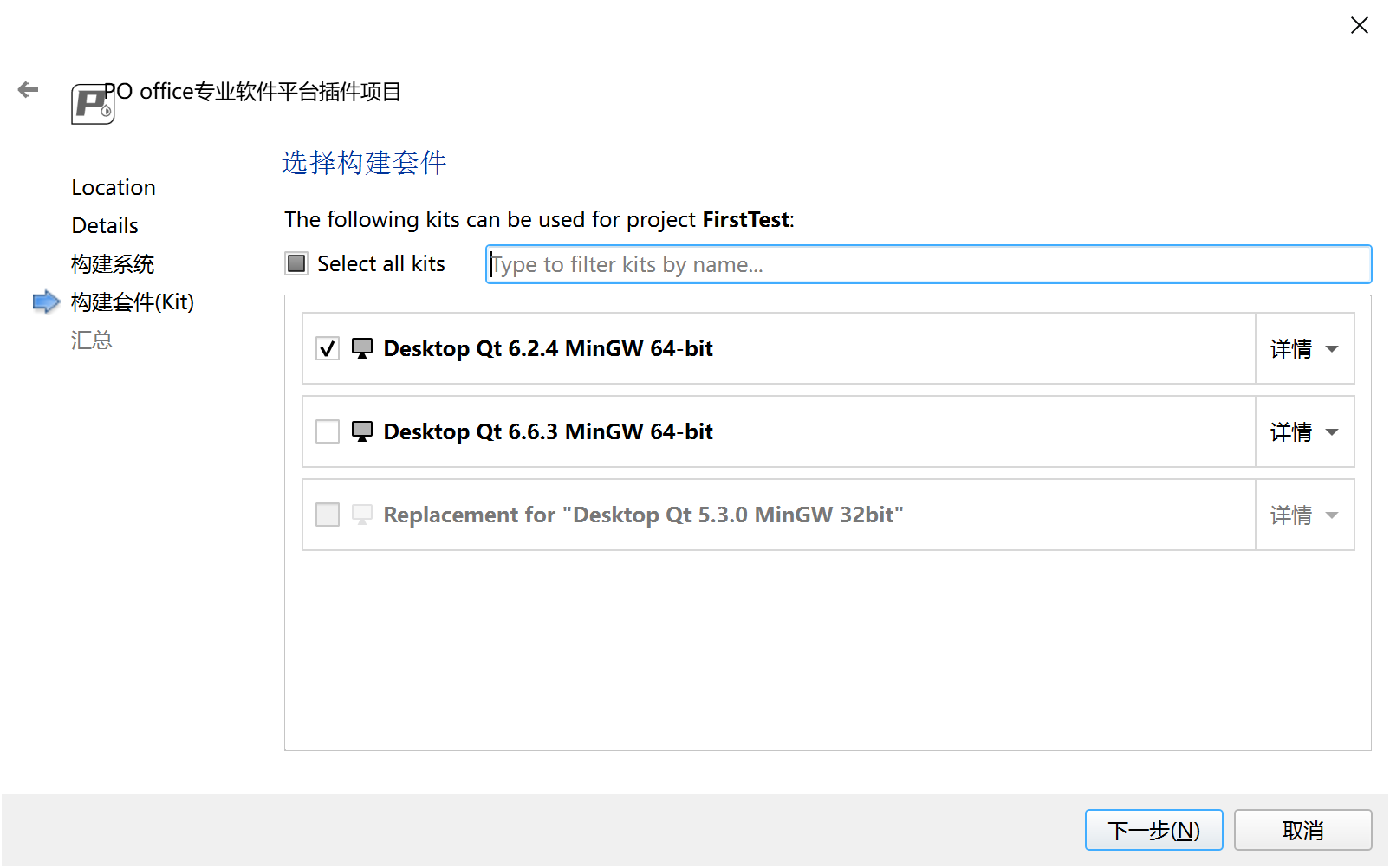Viewport: 1390px width, 868px height.
Task: Click monitor icon of Qt 6.6.3 kit
Action: (x=362, y=431)
